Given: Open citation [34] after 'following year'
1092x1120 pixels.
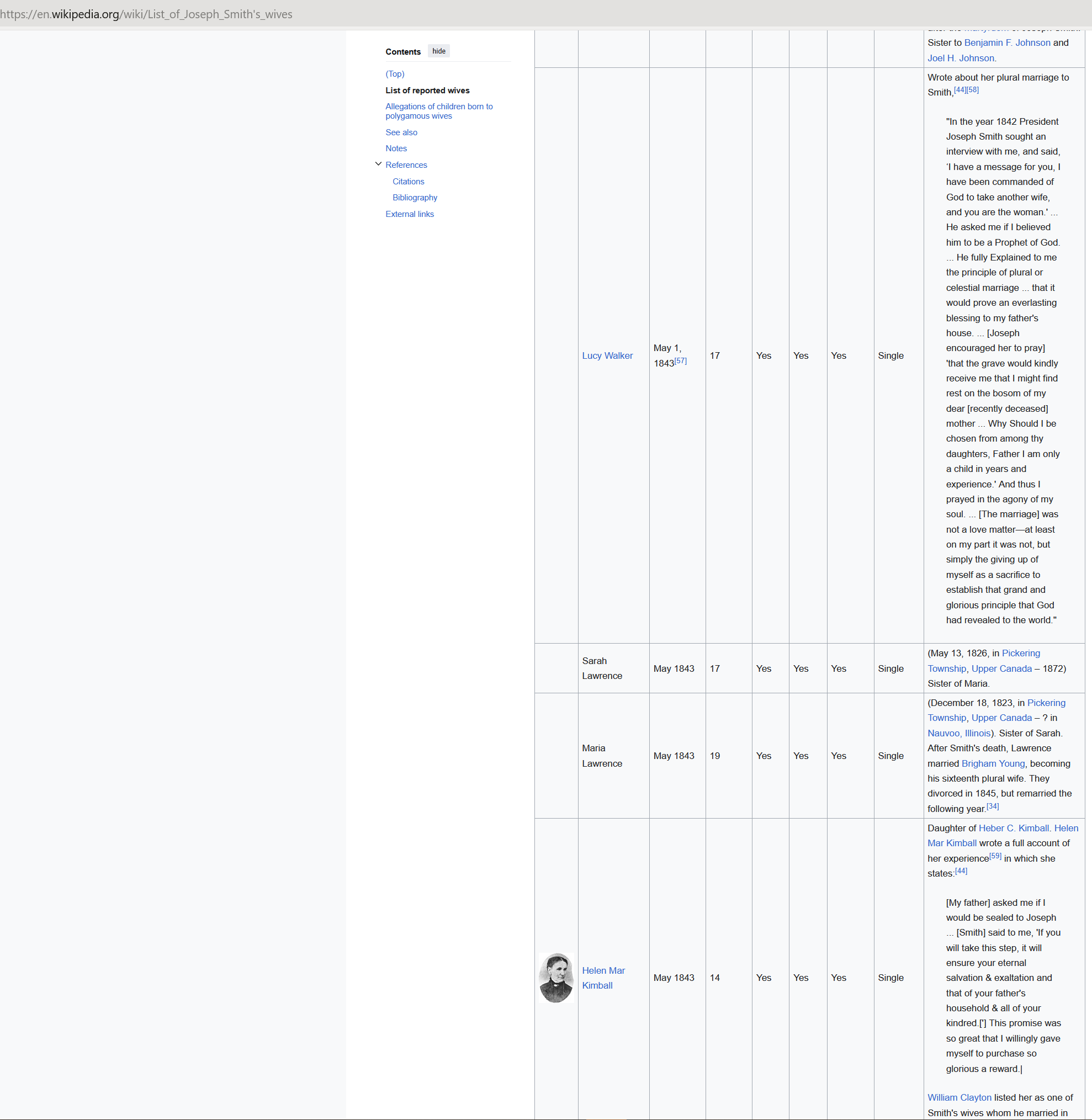Looking at the screenshot, I should pyautogui.click(x=993, y=806).
